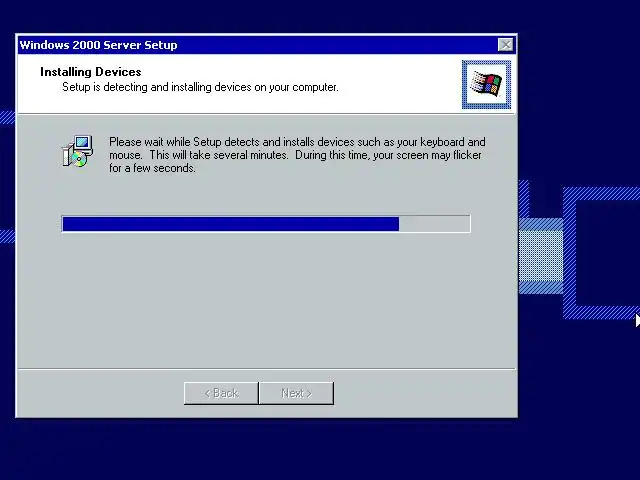Click the grayed-out Back button
Screen dimensions: 640x480
221,393
